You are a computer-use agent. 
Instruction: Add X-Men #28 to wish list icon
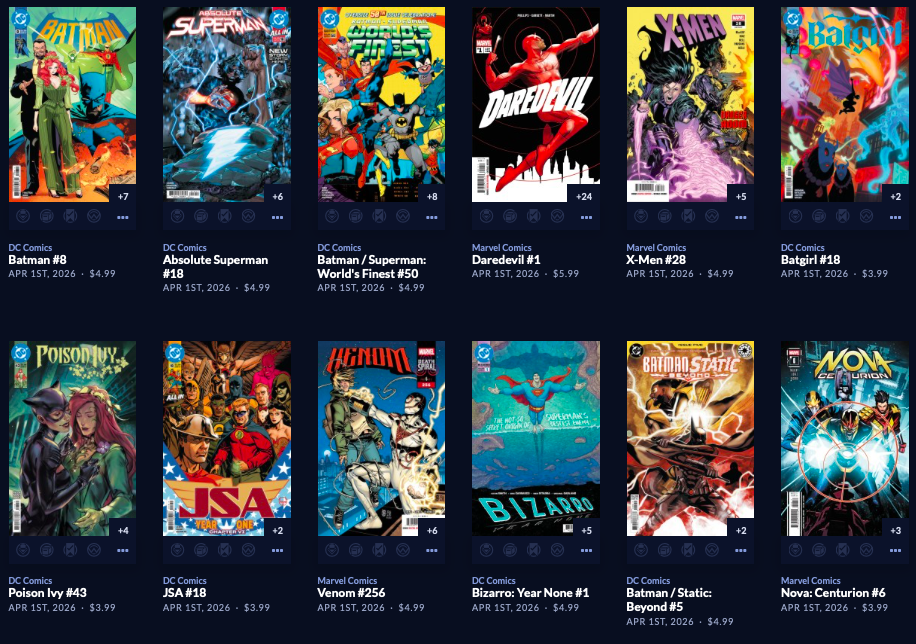coord(712,217)
